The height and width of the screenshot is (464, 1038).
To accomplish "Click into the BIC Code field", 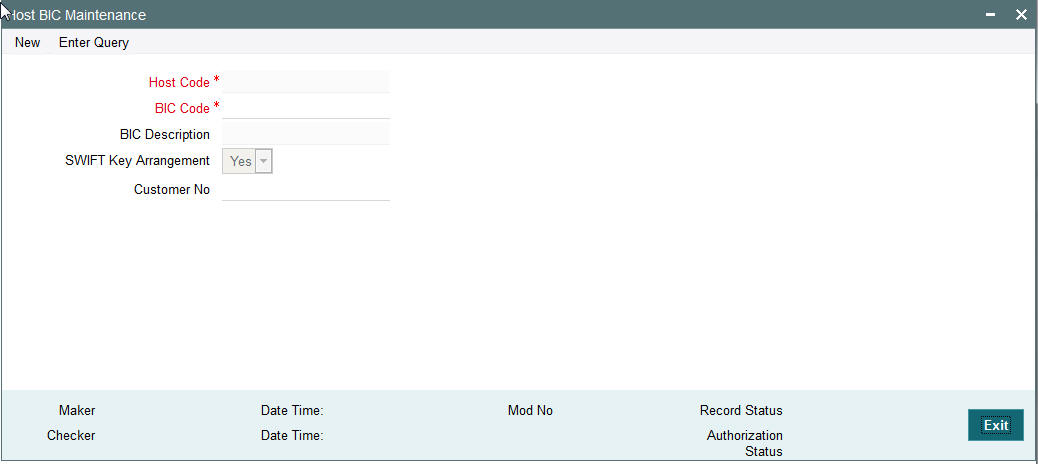I will coord(306,108).
